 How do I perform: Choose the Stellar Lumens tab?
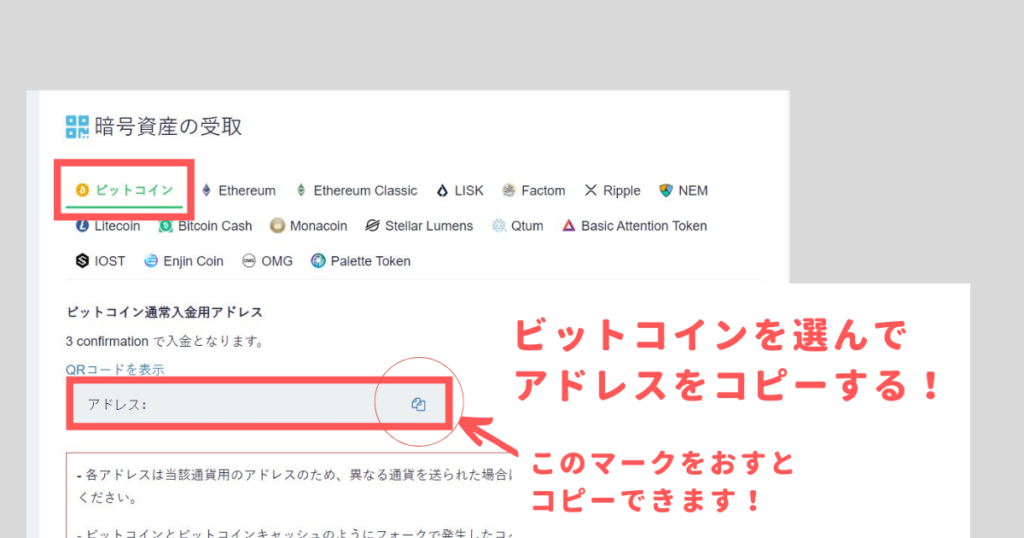click(419, 226)
